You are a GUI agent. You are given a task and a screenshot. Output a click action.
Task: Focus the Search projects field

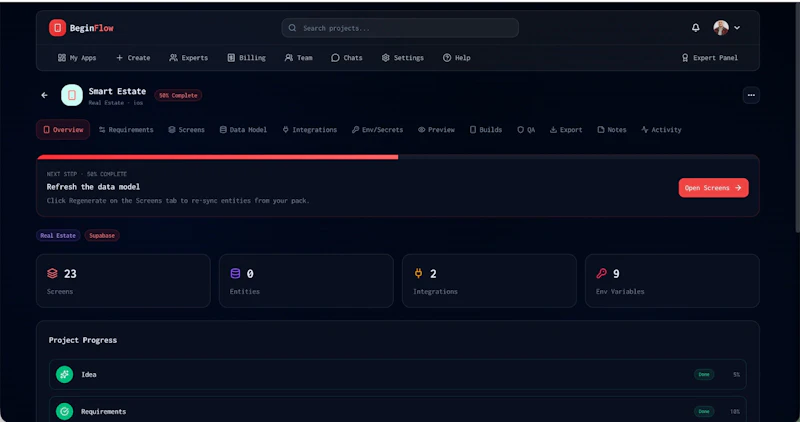coord(400,28)
